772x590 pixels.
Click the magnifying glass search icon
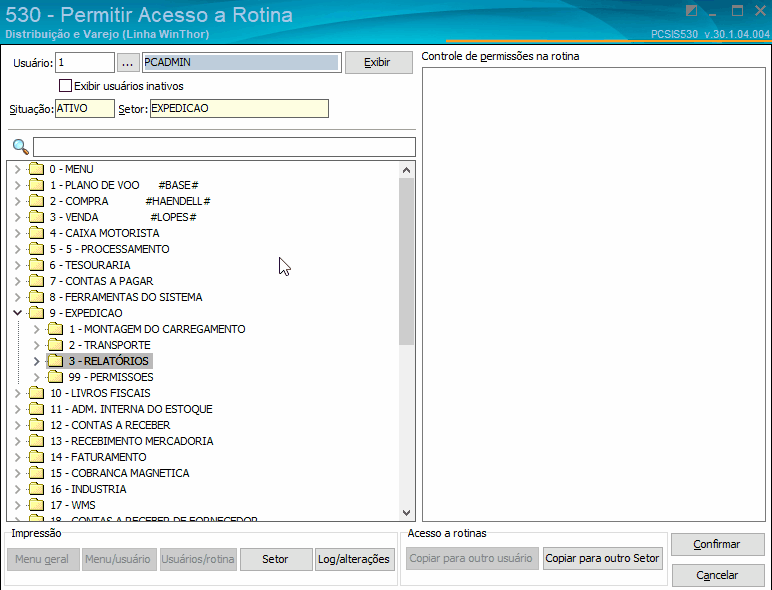click(21, 147)
